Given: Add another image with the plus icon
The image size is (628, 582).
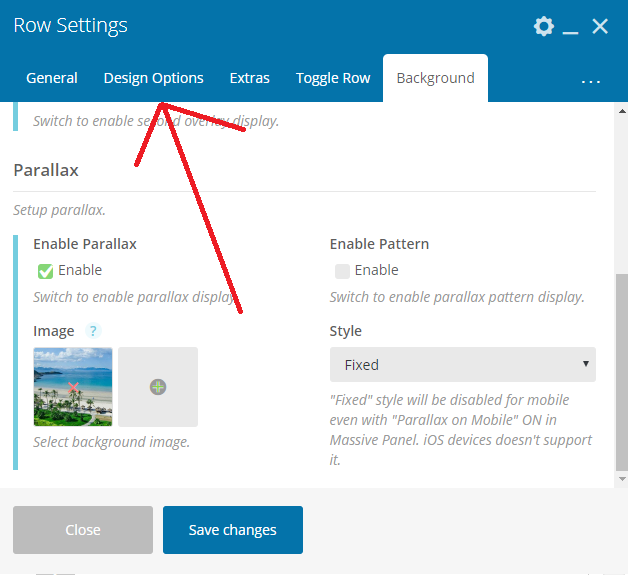Looking at the screenshot, I should 158,387.
